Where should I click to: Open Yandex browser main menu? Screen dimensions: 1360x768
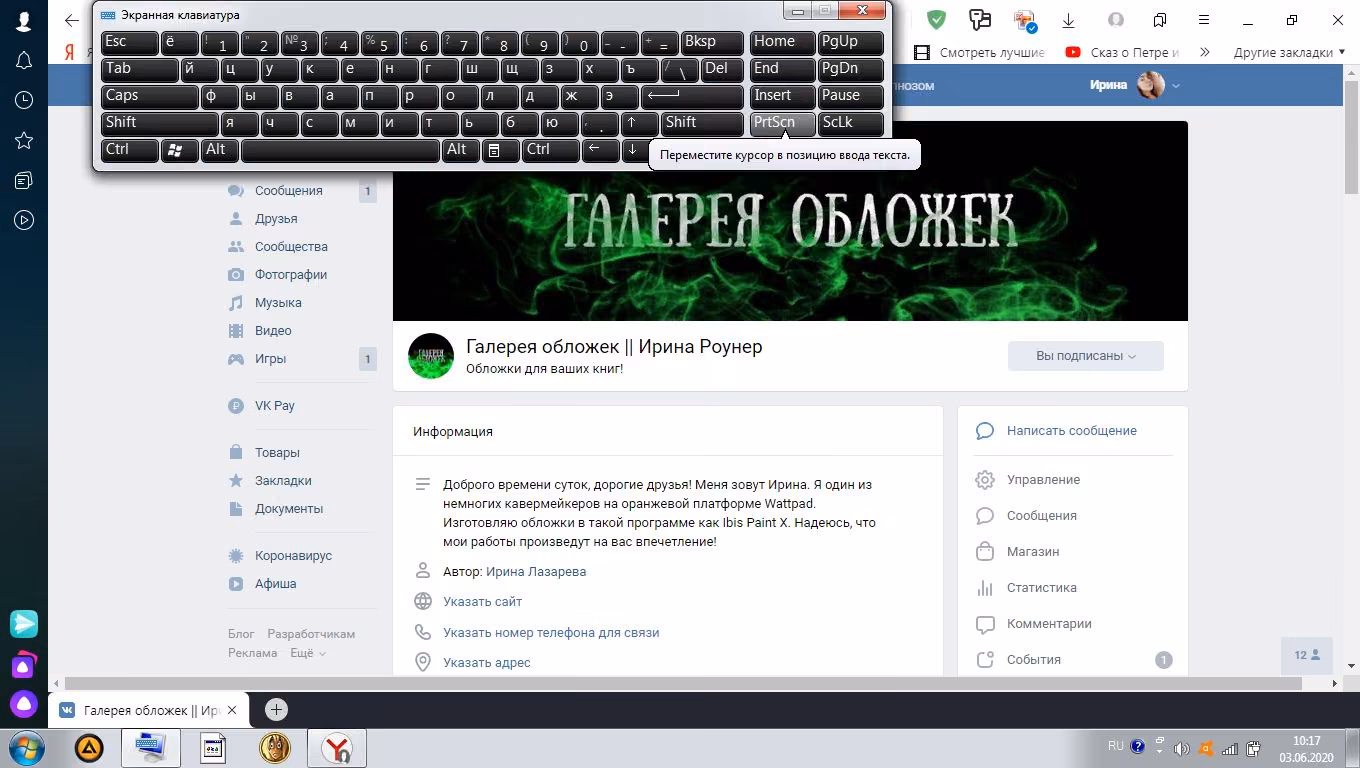click(x=1204, y=20)
